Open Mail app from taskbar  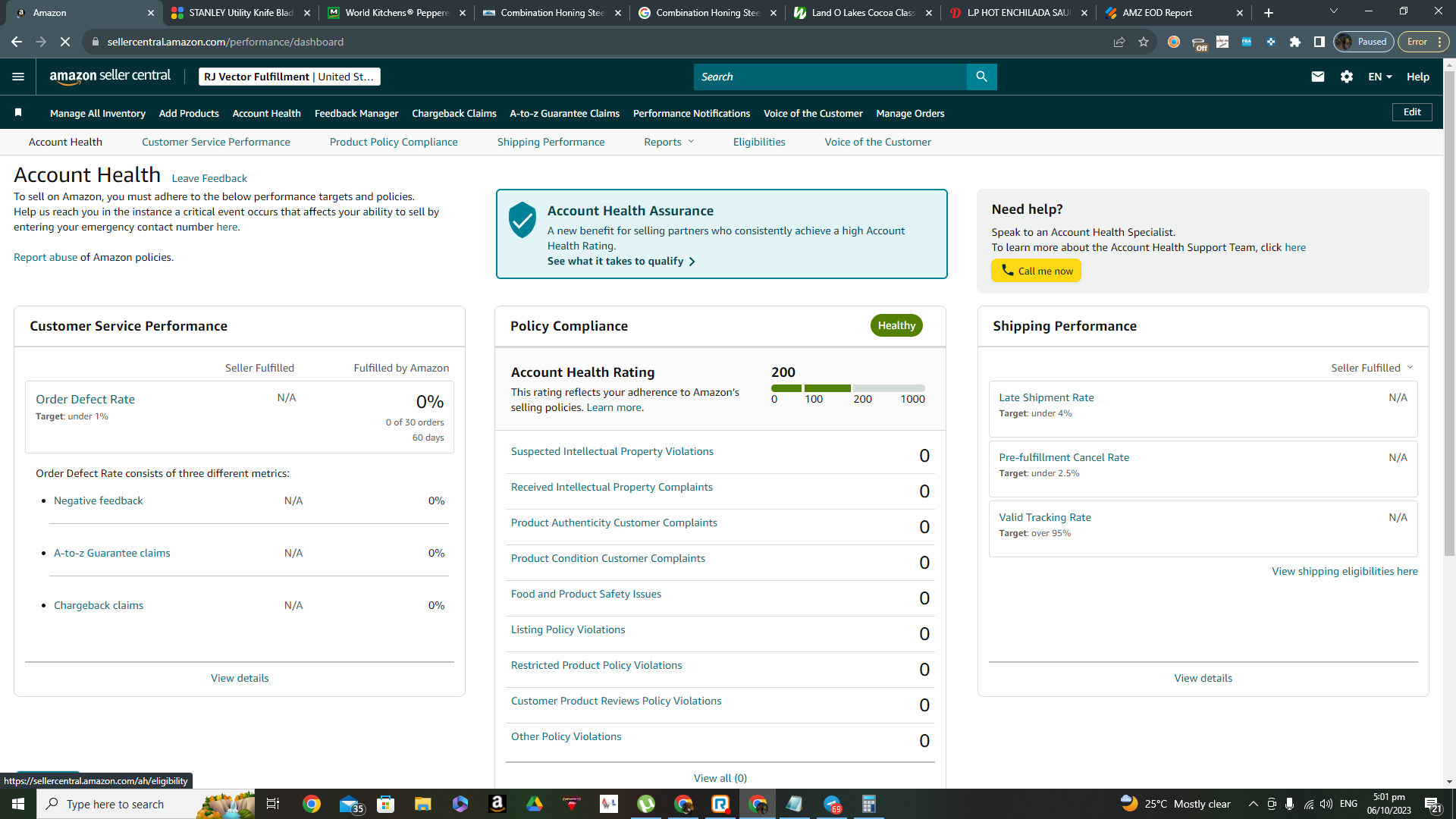(350, 804)
